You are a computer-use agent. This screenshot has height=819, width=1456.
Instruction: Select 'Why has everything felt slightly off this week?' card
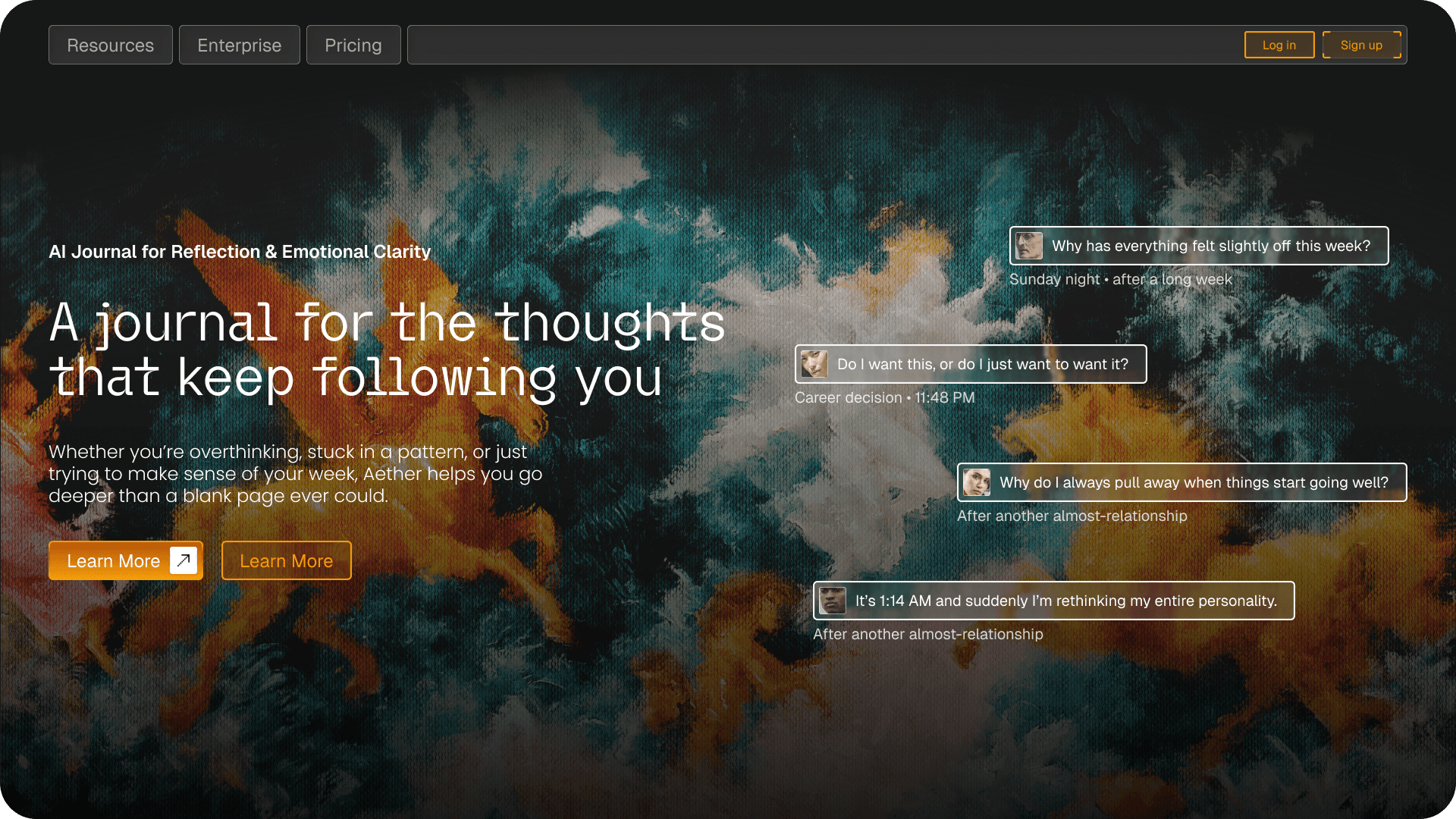[1211, 246]
